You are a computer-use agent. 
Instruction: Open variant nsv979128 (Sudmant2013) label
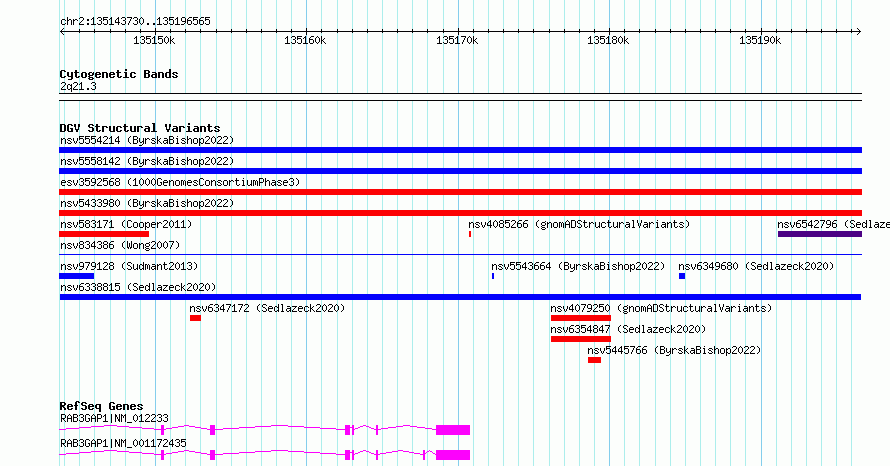tap(129, 266)
